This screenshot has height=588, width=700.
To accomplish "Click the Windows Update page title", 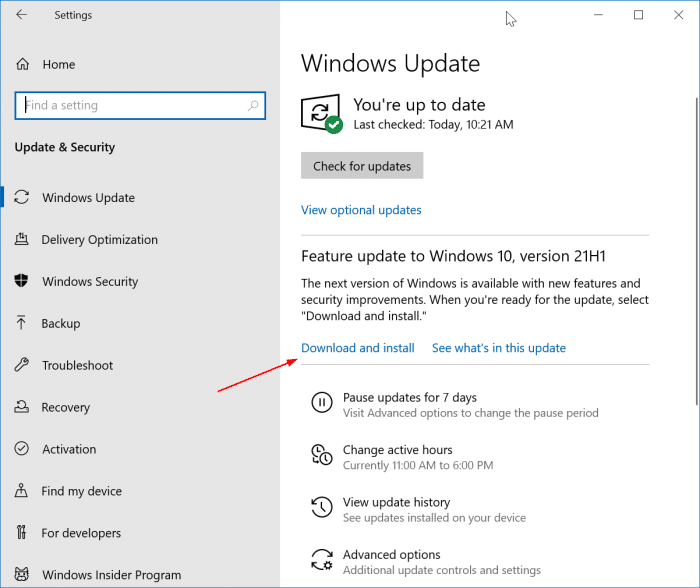I will [390, 63].
